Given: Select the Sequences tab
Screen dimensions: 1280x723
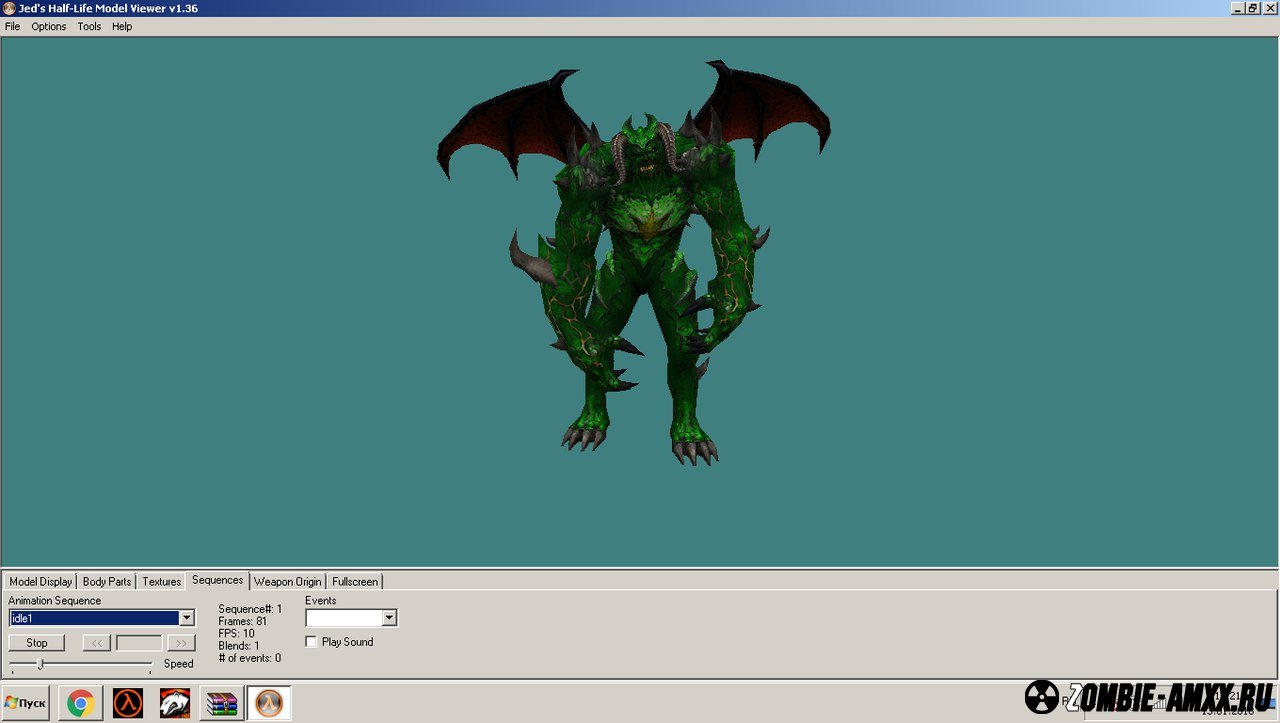Looking at the screenshot, I should 217,580.
